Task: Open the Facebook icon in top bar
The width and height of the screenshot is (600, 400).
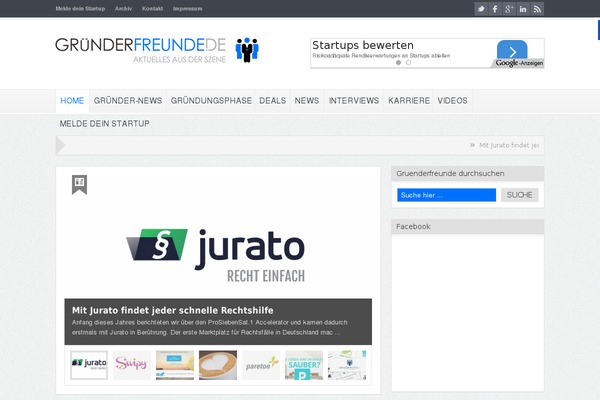Action: pos(495,9)
